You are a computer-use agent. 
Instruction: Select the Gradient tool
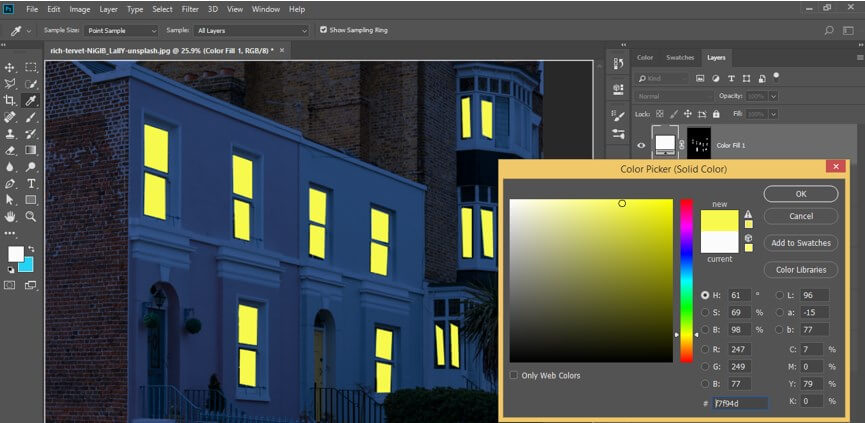point(31,150)
